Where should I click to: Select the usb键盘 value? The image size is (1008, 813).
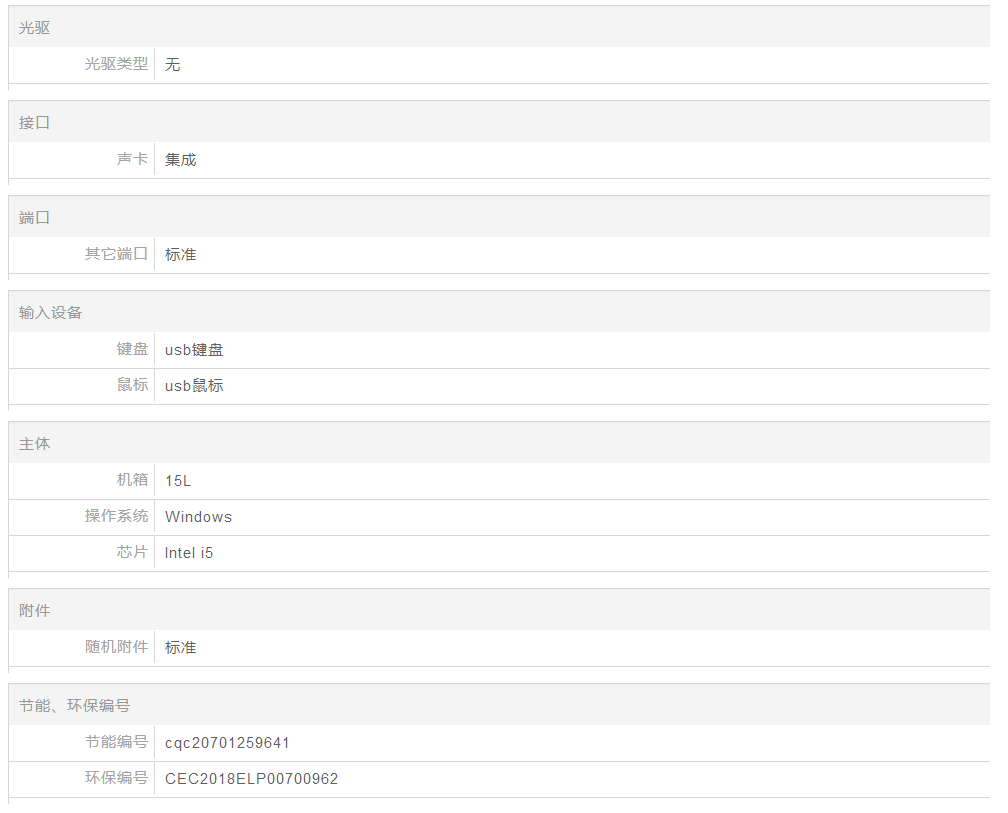[194, 350]
